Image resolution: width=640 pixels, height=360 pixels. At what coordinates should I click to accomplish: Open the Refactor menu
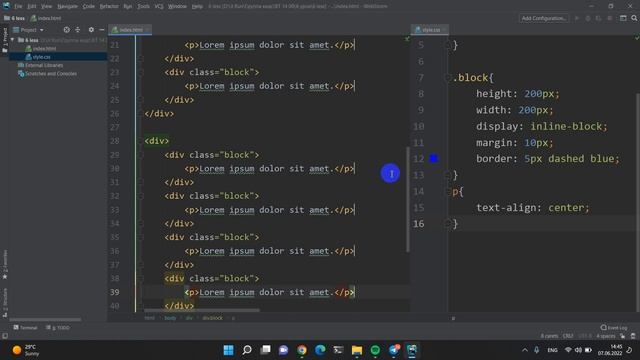(109, 7)
